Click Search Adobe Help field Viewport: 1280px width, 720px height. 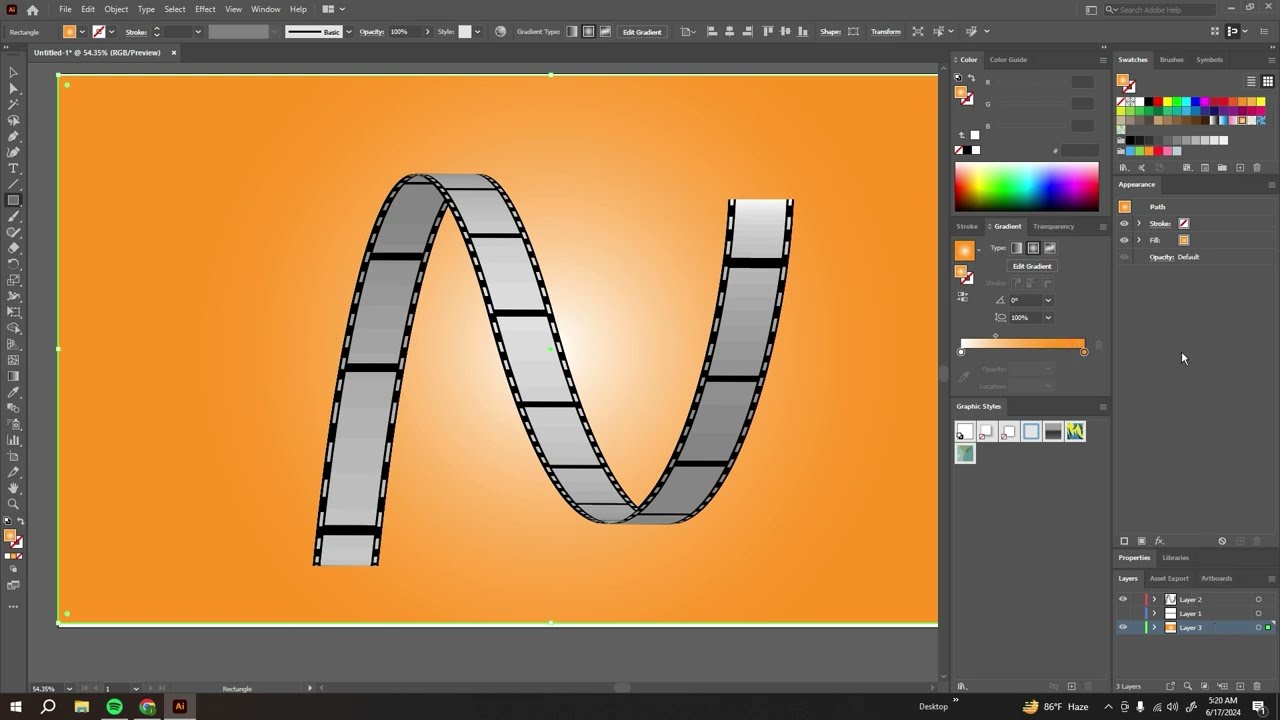point(1158,9)
